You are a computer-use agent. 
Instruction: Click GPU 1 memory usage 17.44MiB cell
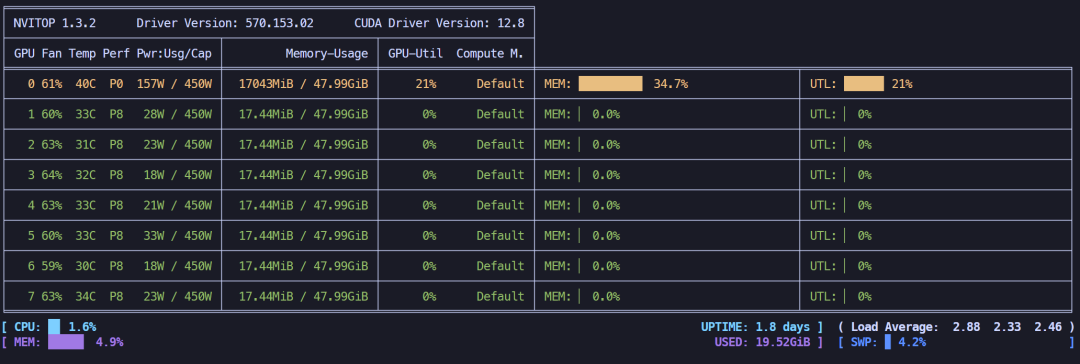click(x=304, y=114)
